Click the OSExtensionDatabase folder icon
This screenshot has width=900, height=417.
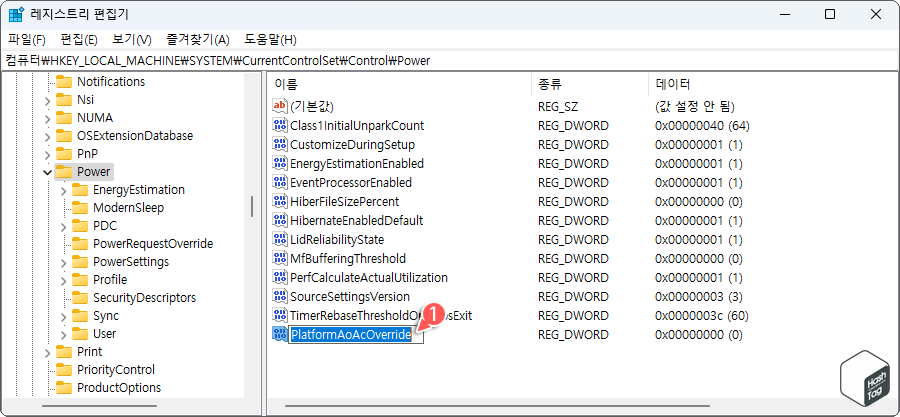[x=64, y=136]
